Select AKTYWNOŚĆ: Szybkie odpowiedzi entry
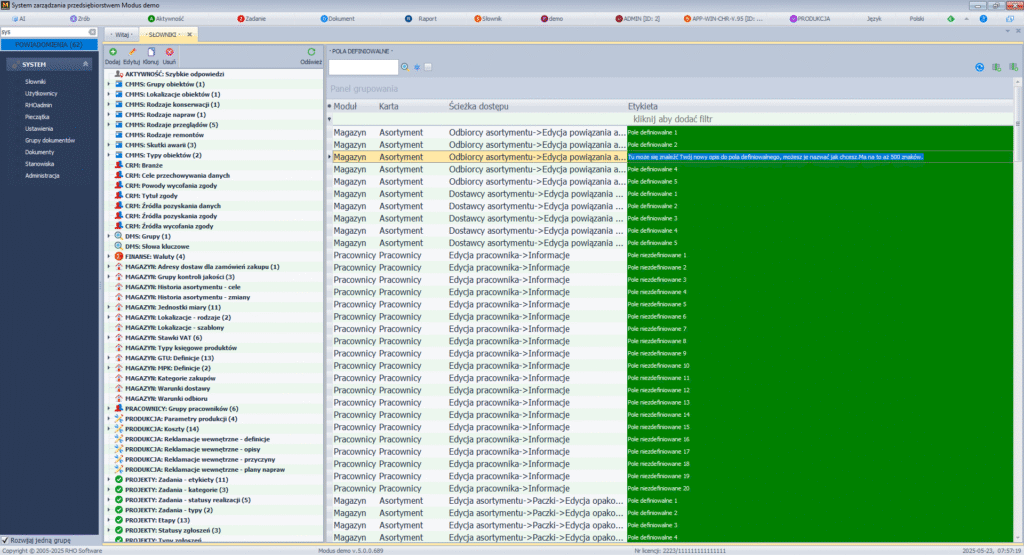Image resolution: width=1024 pixels, height=555 pixels. click(x=174, y=74)
